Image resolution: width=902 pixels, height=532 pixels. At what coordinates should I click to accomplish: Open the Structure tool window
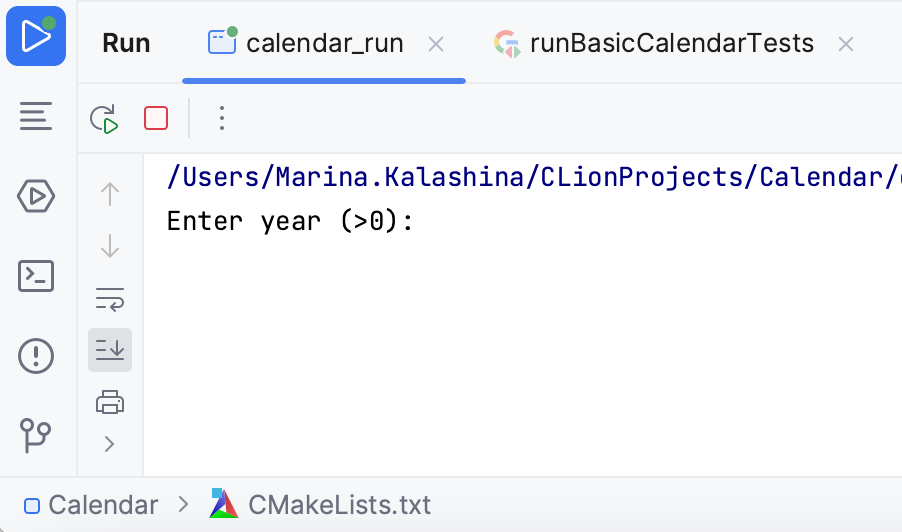click(x=36, y=117)
